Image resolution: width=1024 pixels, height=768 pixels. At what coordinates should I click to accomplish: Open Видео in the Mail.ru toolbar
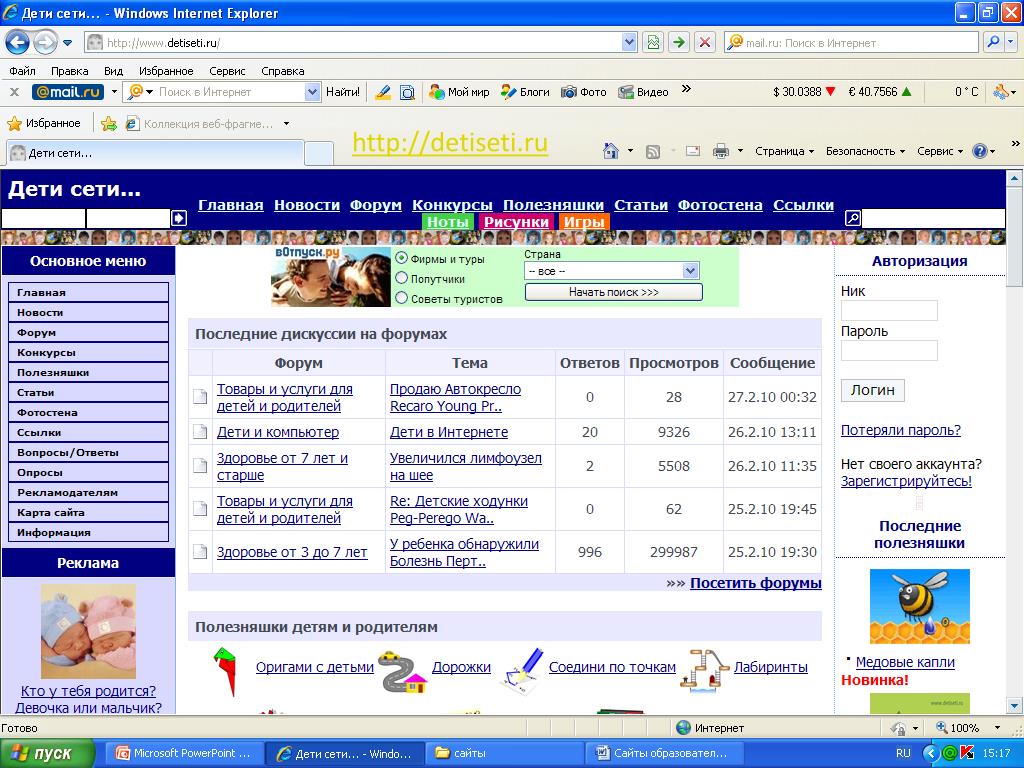[643, 92]
